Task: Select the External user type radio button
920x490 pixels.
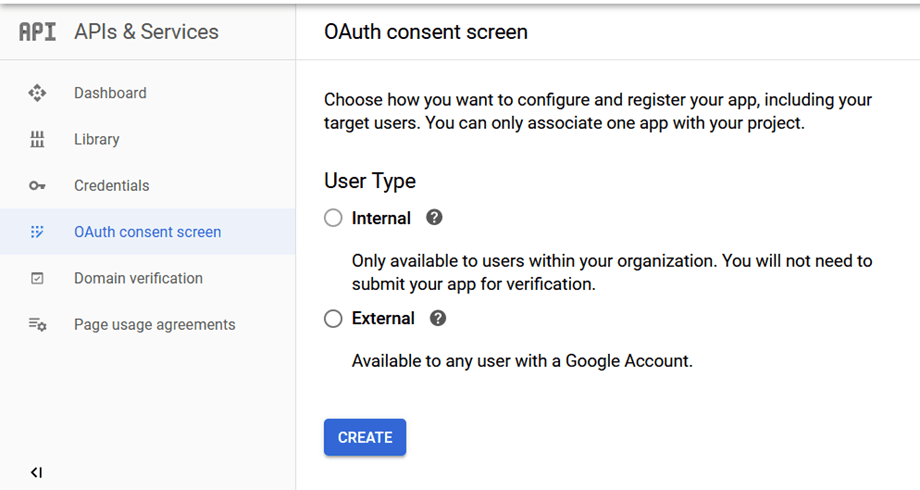Action: tap(333, 319)
